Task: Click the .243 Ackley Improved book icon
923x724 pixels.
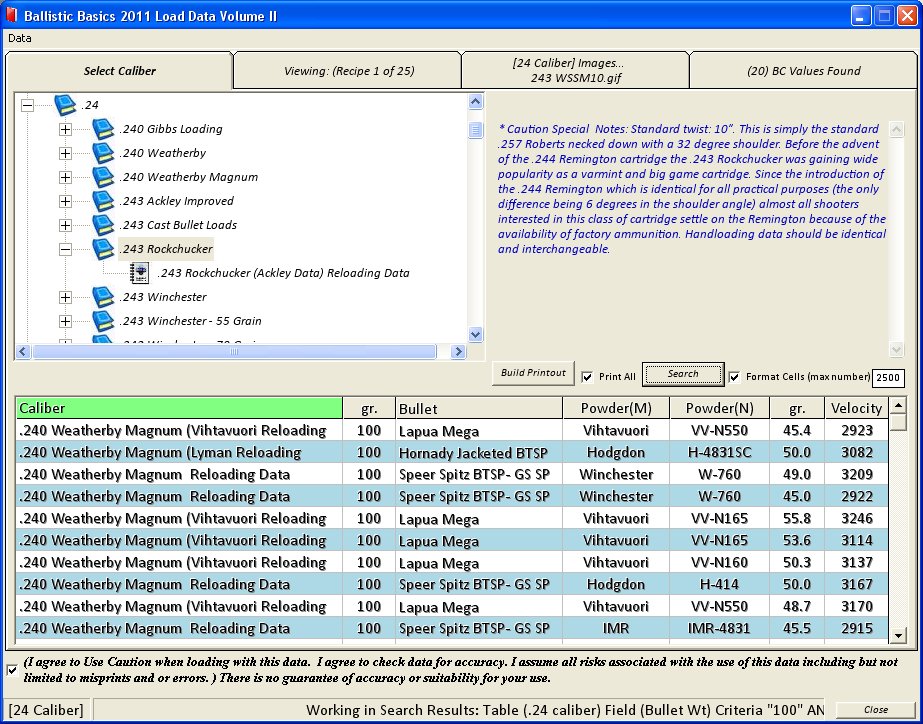Action: [x=104, y=201]
